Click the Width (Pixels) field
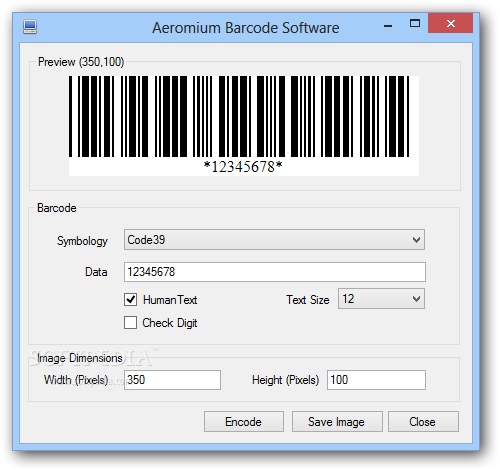The image size is (500, 471). tap(172, 380)
